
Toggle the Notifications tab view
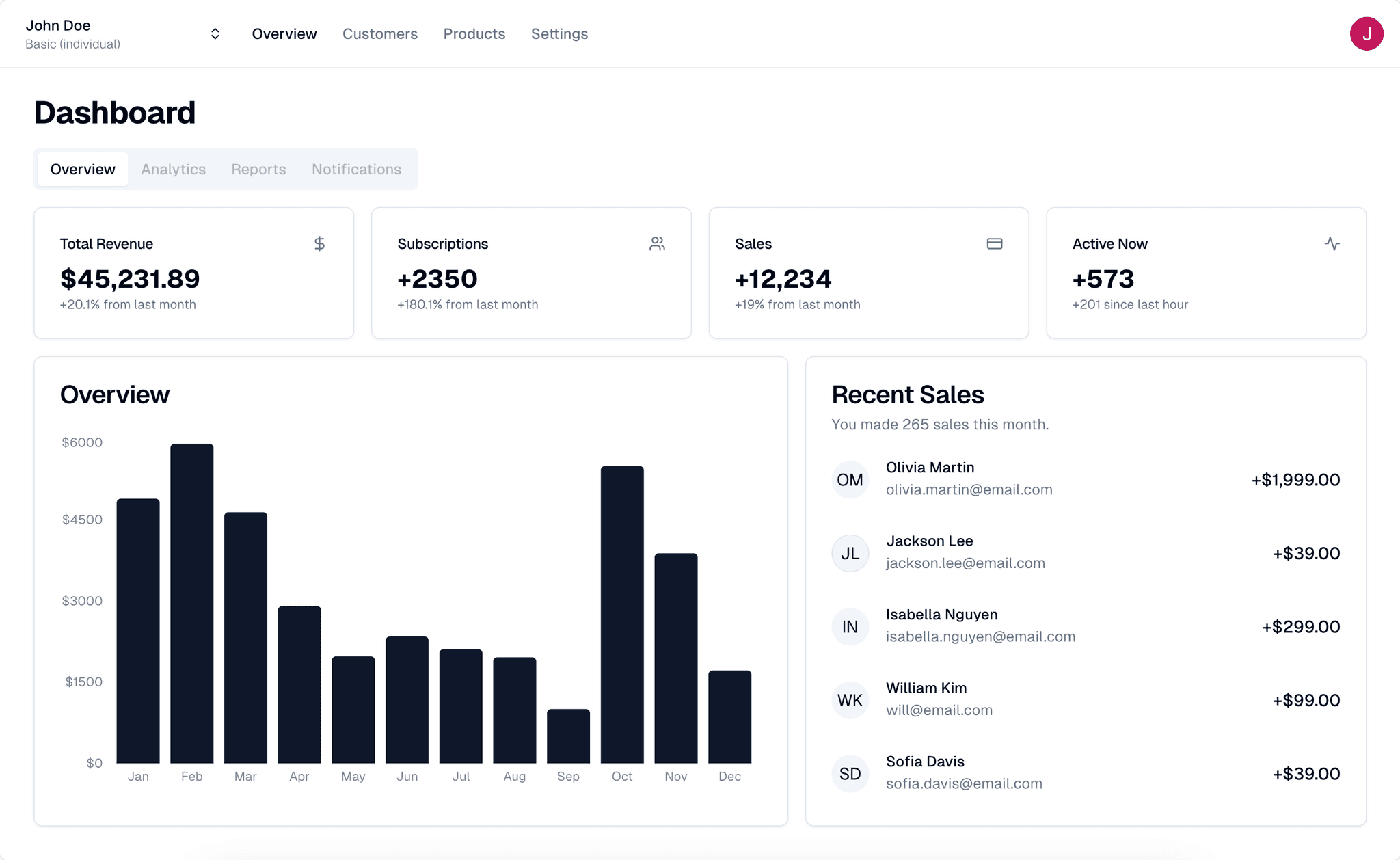point(356,168)
